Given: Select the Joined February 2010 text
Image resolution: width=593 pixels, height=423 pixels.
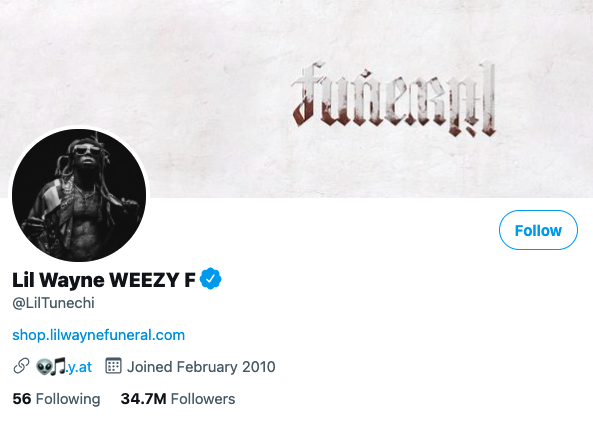Looking at the screenshot, I should [x=201, y=367].
